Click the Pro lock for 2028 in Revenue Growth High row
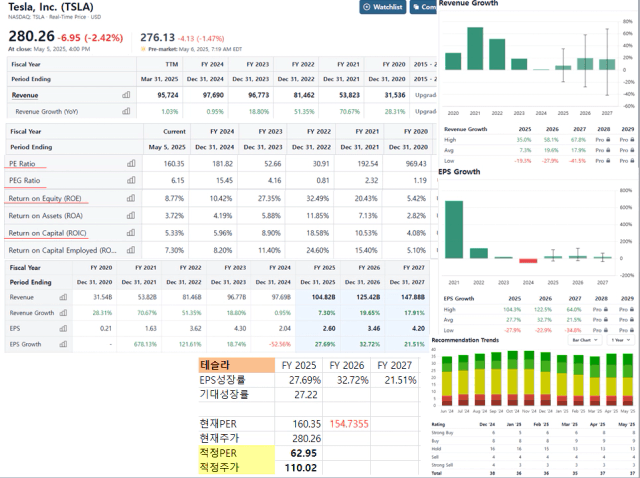 pyautogui.click(x=603, y=140)
